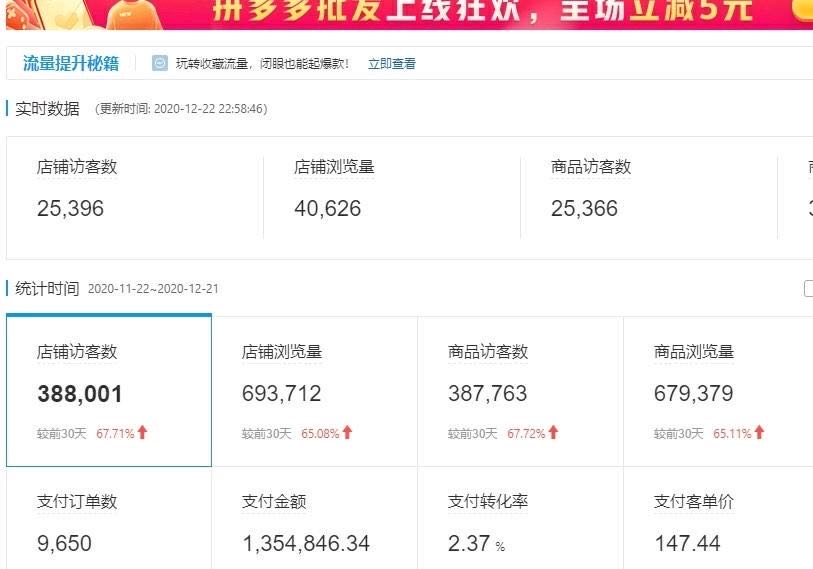Click real-time 店铺访客数 value 25,396

tap(70, 209)
